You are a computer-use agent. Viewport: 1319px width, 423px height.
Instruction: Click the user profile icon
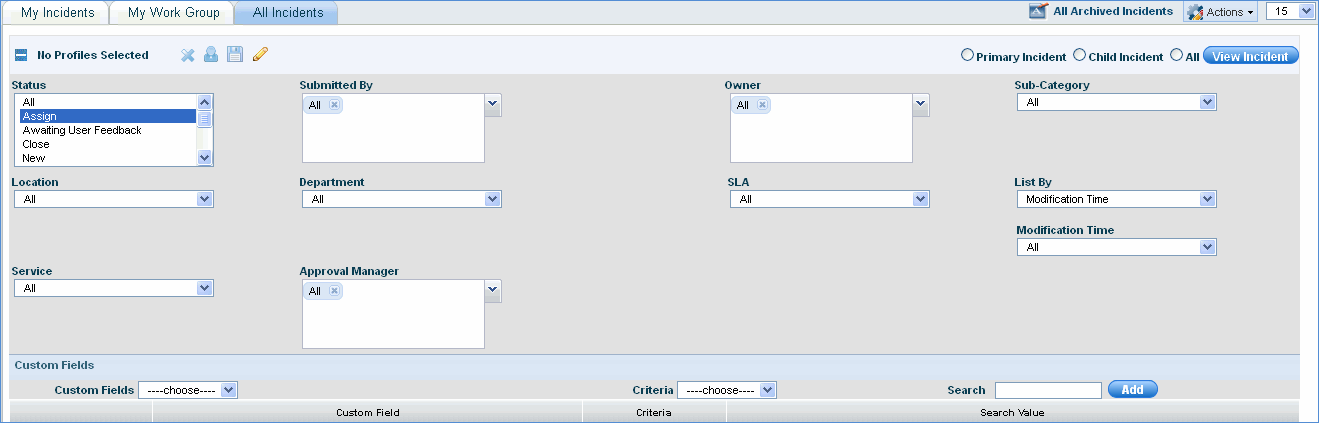tap(211, 55)
